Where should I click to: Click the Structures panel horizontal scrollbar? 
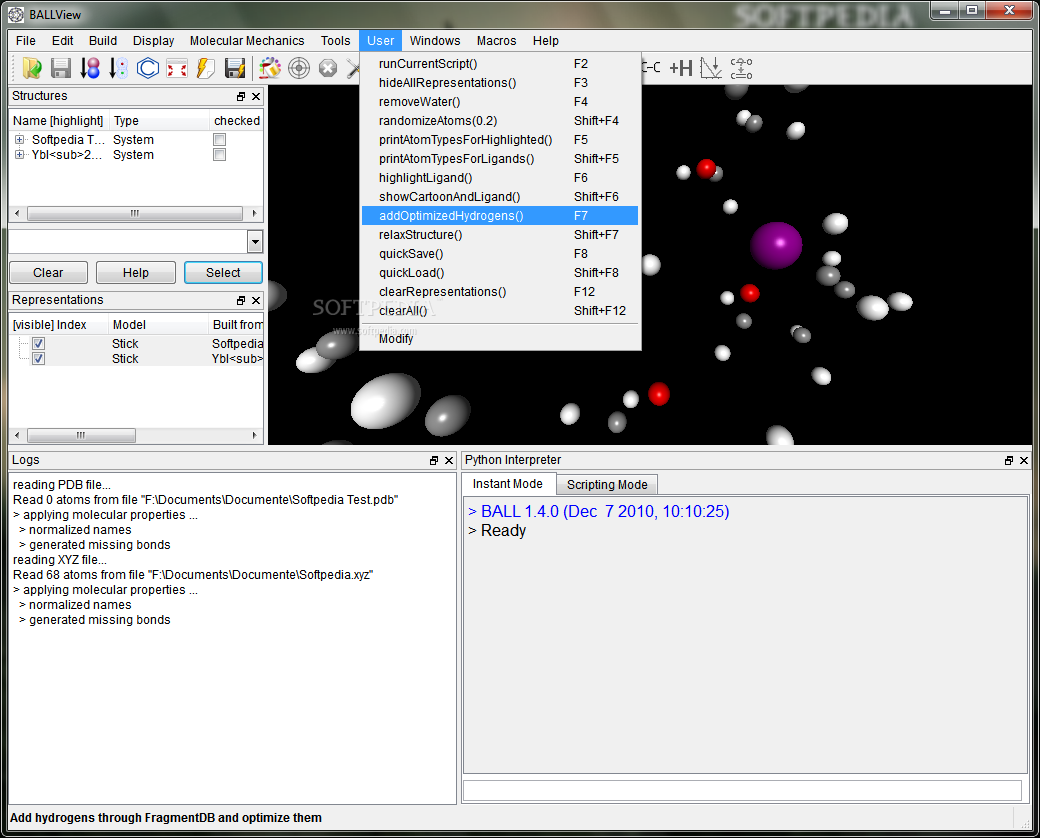(x=136, y=214)
